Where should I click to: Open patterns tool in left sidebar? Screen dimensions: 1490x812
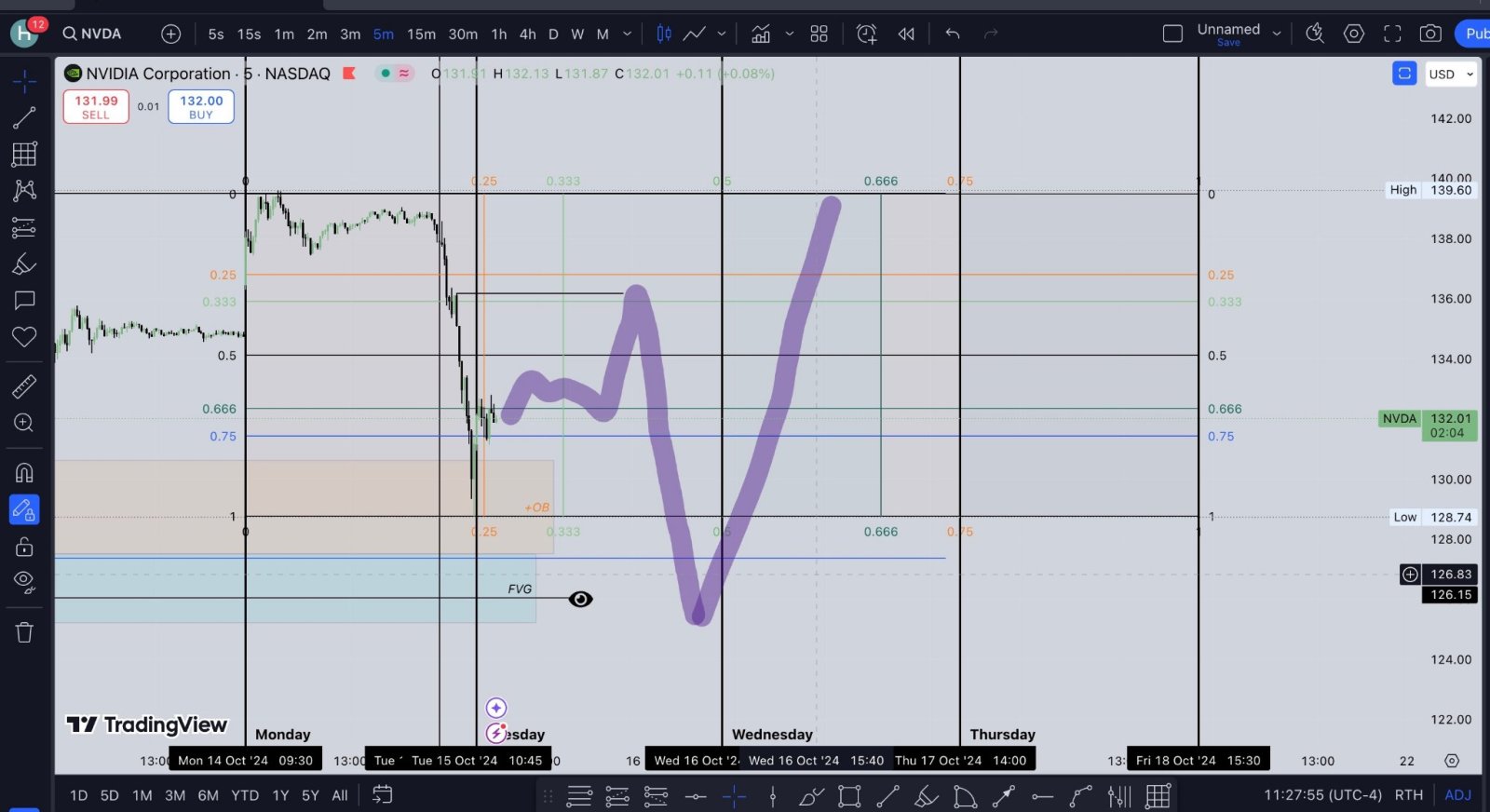click(x=24, y=190)
